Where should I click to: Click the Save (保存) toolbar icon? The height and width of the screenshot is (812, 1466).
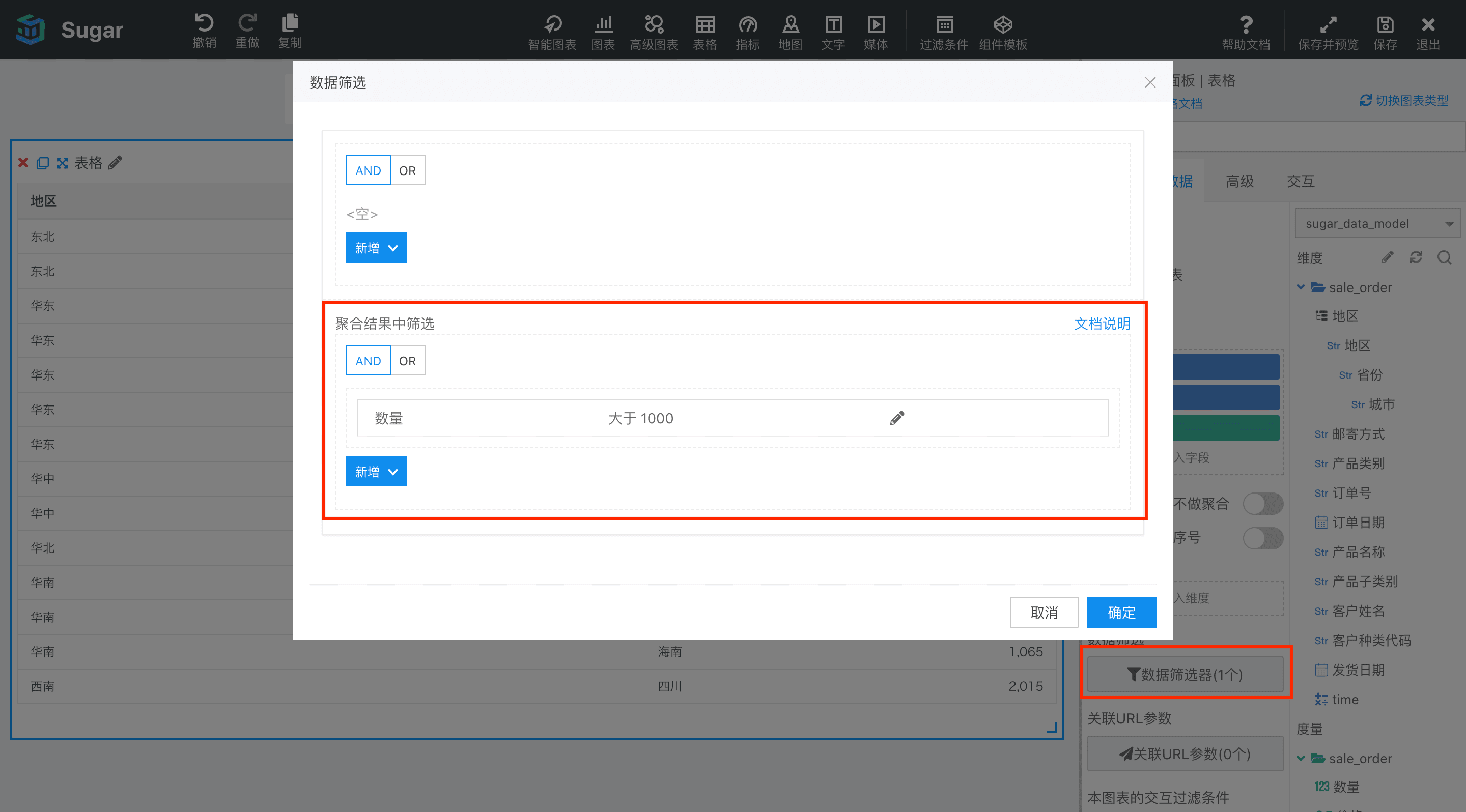[x=1385, y=33]
